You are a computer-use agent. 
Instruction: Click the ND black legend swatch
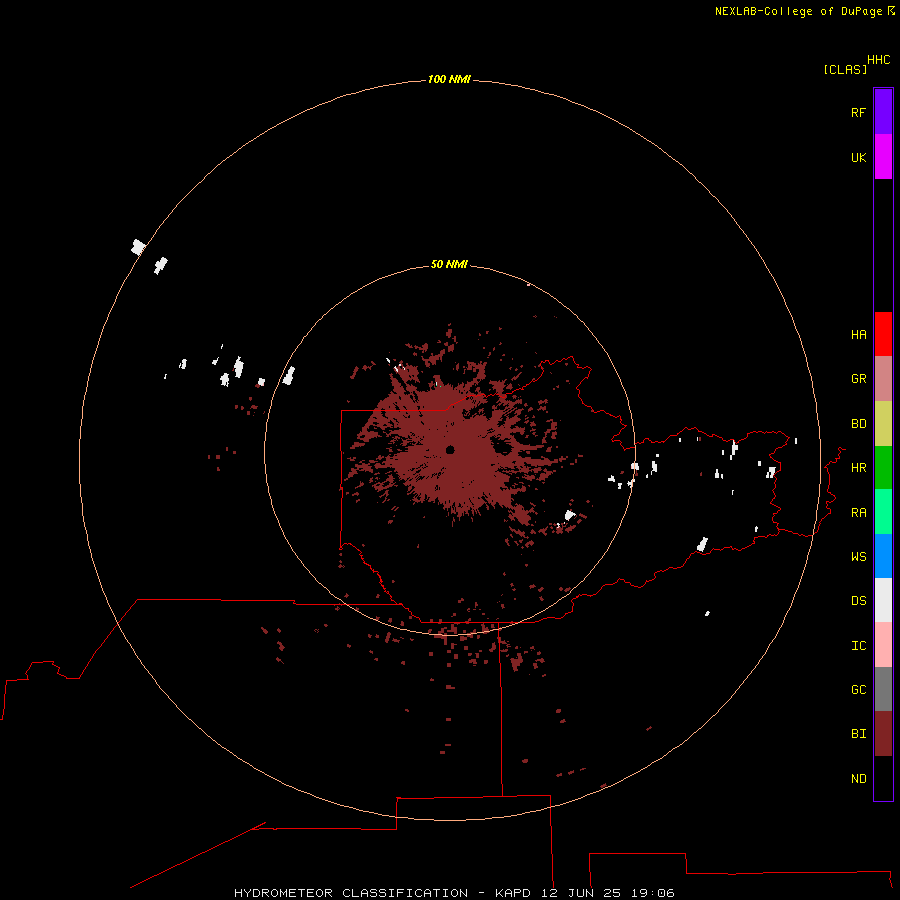click(883, 778)
